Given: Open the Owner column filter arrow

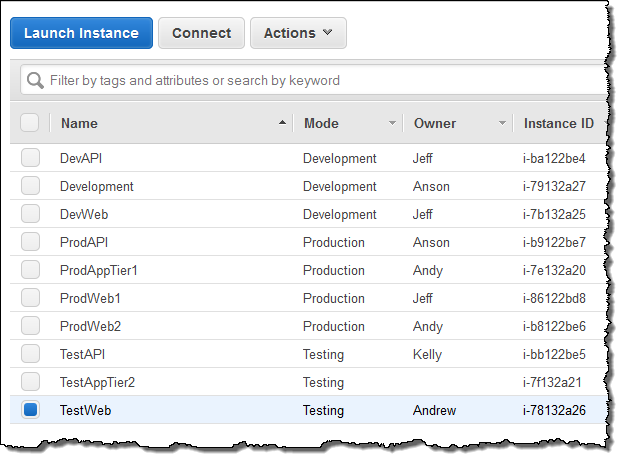Looking at the screenshot, I should pyautogui.click(x=502, y=124).
